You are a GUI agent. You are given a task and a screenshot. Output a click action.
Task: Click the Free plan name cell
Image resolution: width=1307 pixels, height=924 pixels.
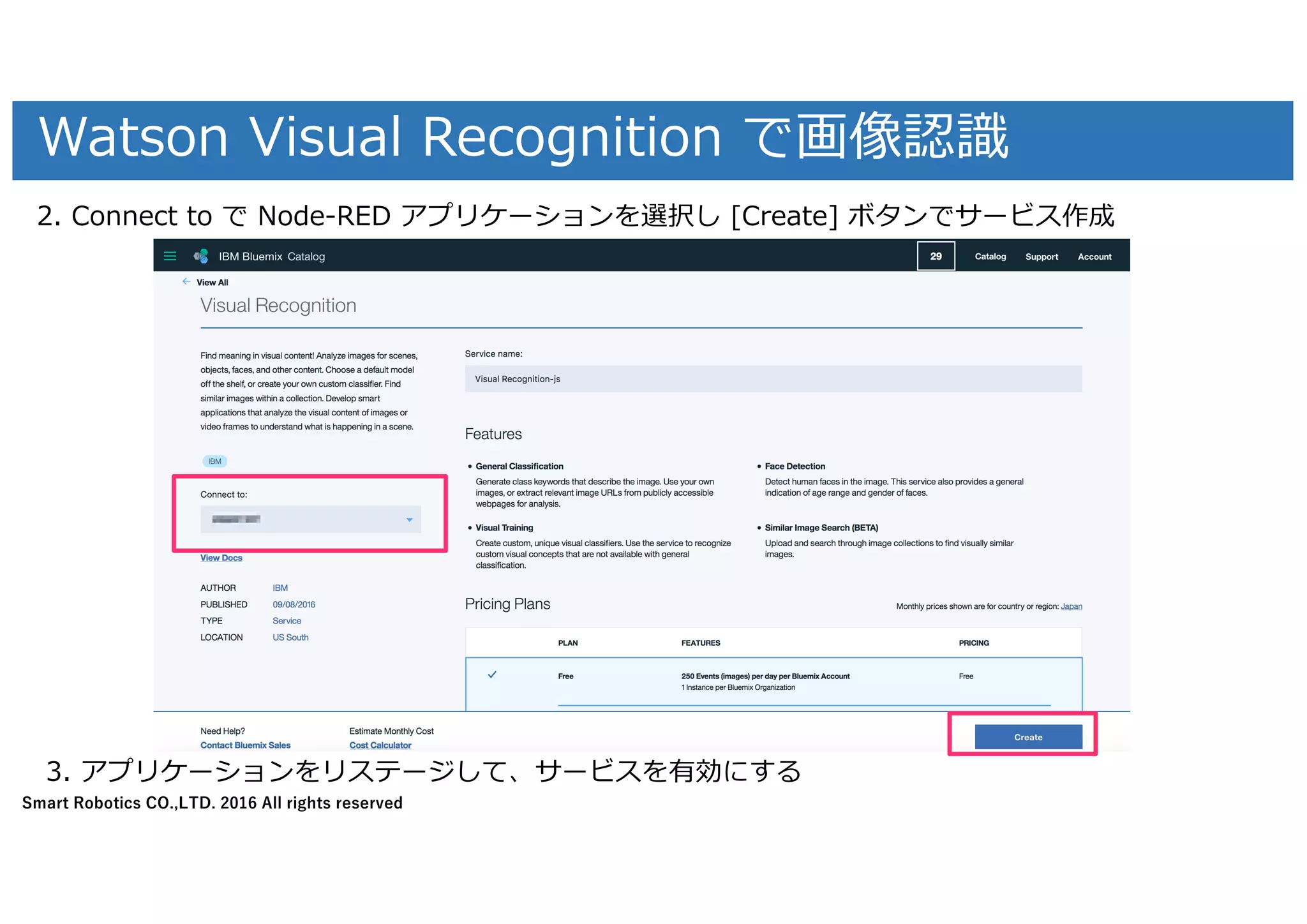point(565,676)
